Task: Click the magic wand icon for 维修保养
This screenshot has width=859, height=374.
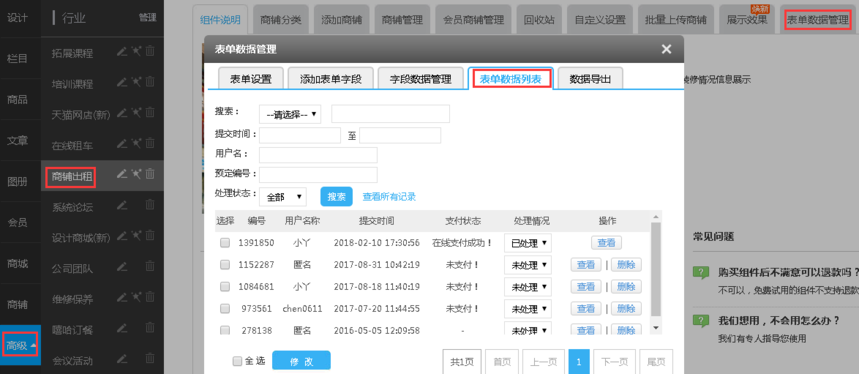Action: click(136, 297)
